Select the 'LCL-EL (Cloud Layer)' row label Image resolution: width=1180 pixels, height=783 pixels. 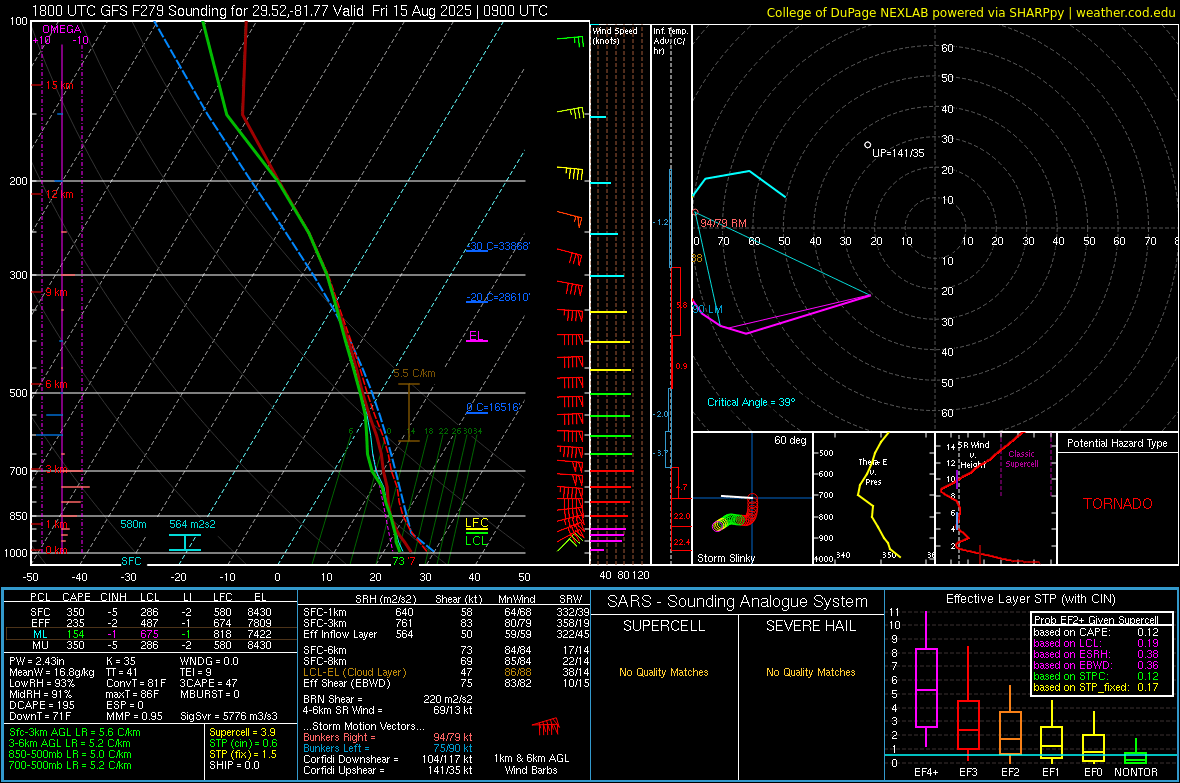click(x=354, y=672)
